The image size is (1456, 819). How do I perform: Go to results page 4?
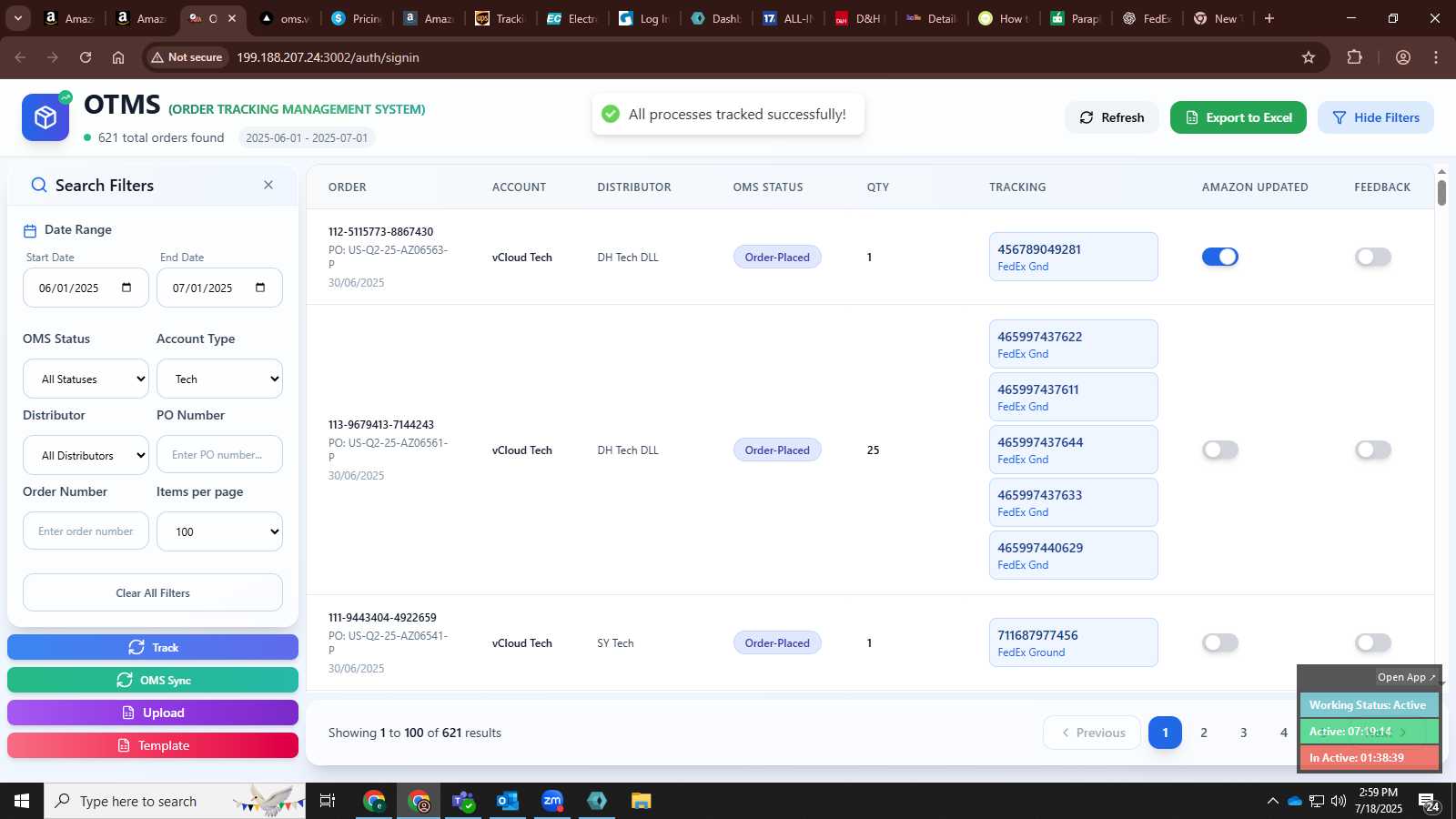click(x=1284, y=733)
